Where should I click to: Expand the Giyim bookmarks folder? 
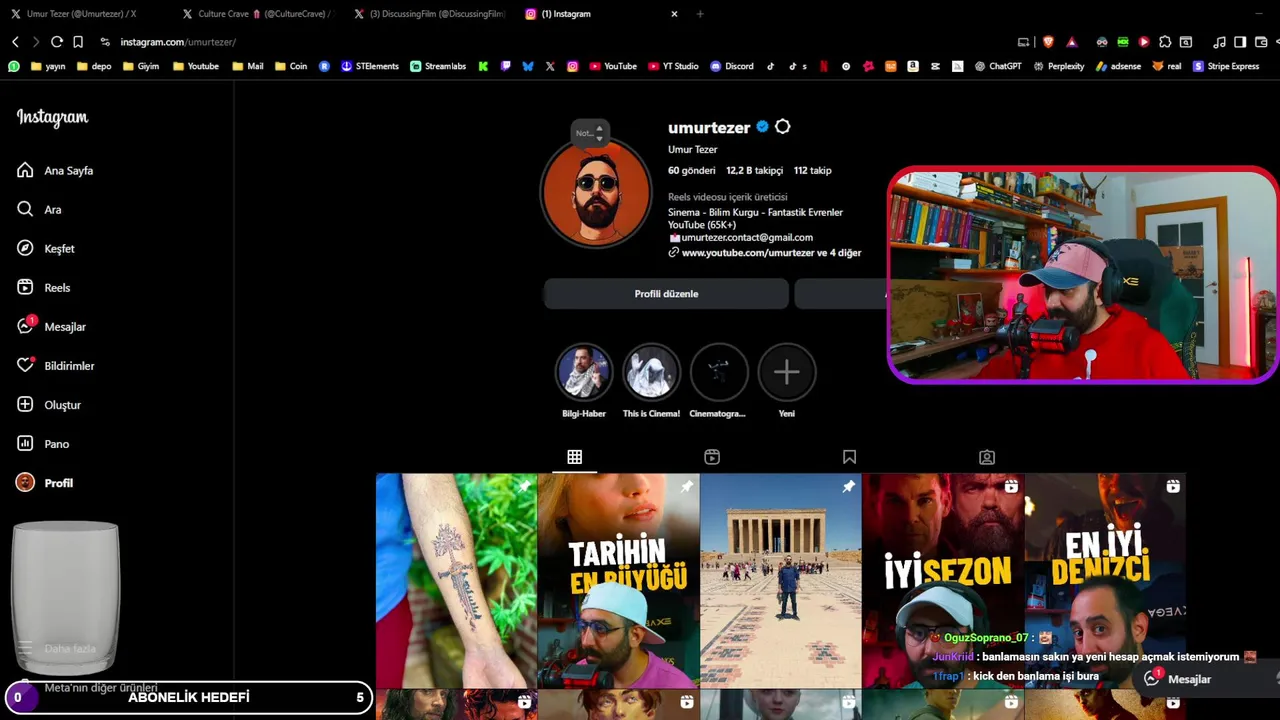(x=141, y=66)
